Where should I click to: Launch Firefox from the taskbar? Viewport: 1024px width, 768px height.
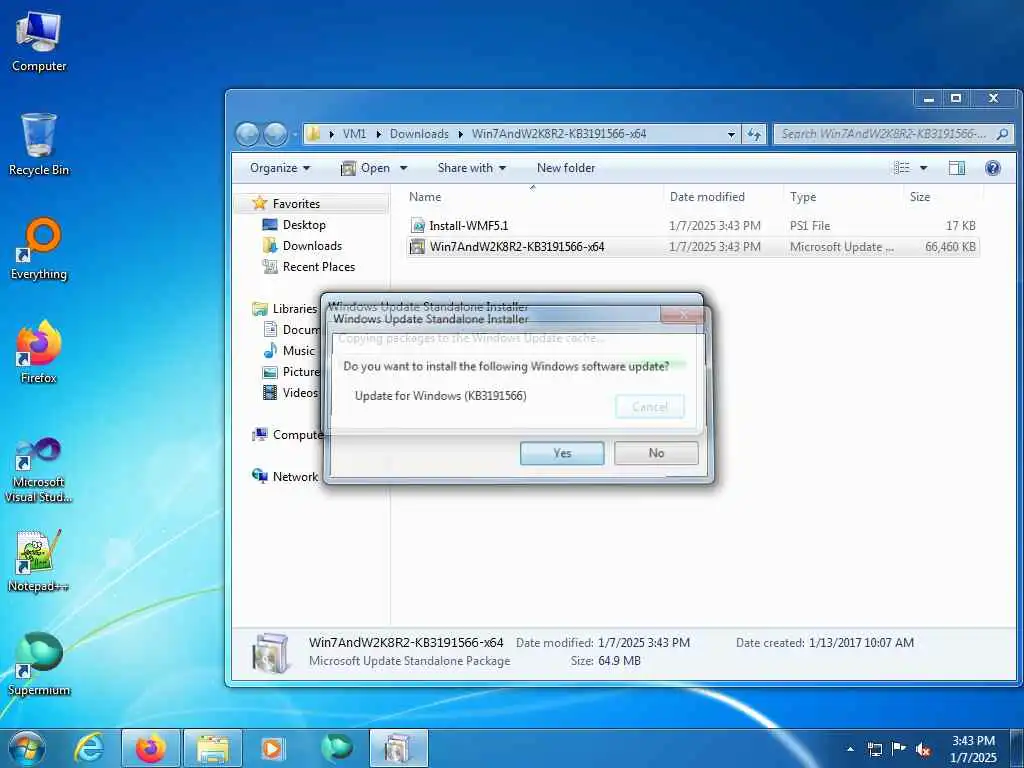coord(151,748)
